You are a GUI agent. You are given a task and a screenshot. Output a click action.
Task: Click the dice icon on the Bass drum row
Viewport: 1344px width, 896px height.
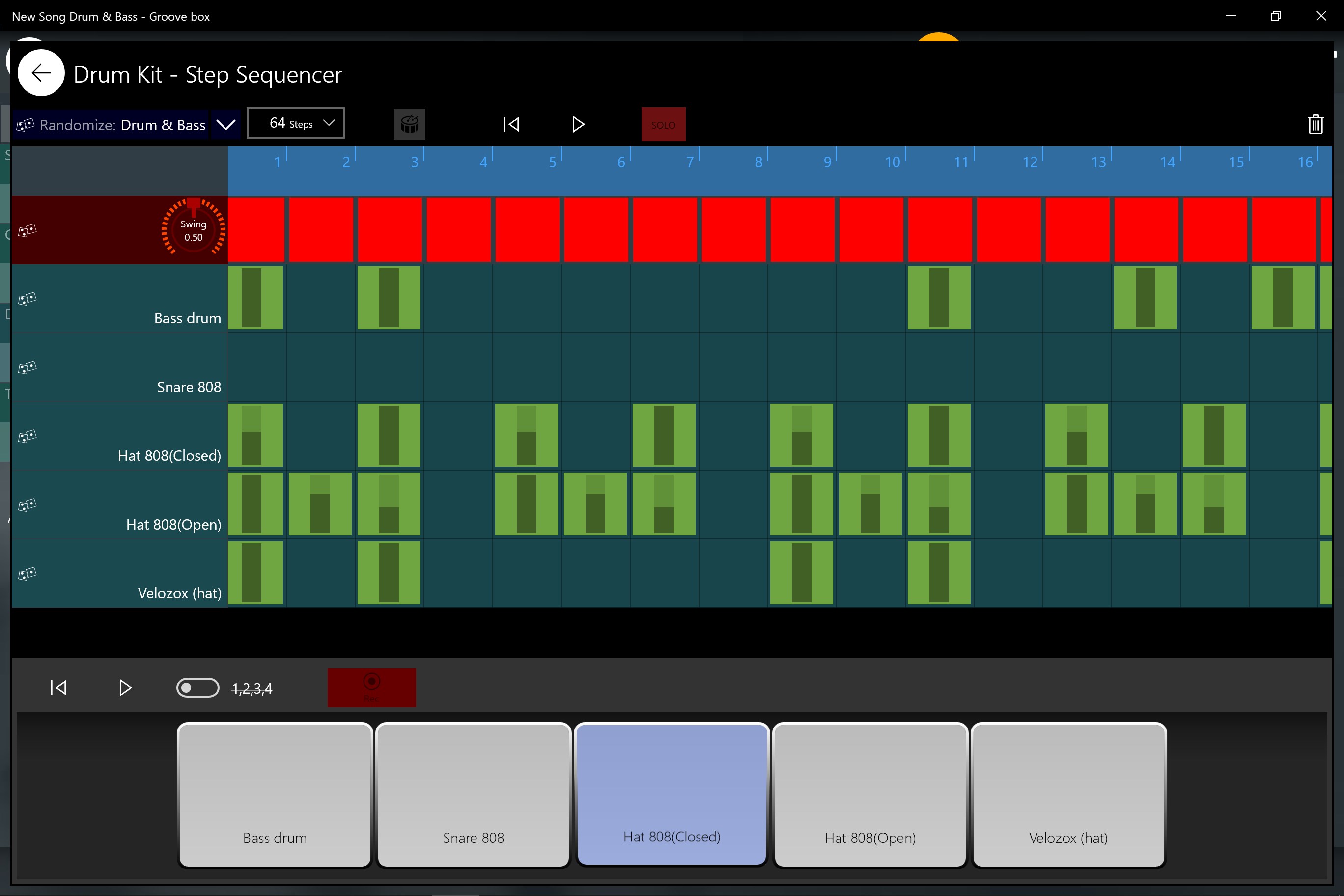(27, 298)
